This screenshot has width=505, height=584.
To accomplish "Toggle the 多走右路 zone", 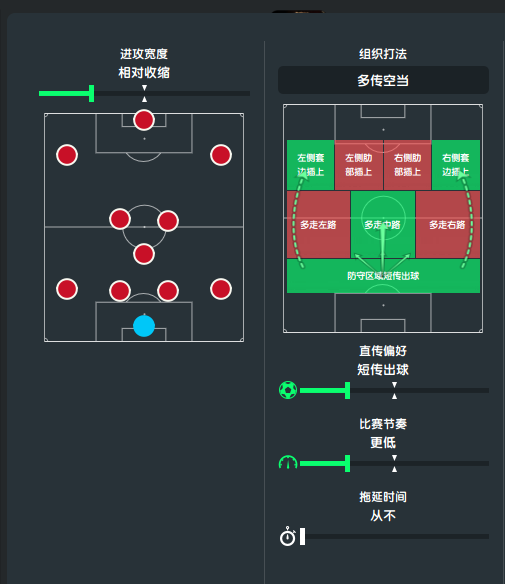I will coord(448,225).
